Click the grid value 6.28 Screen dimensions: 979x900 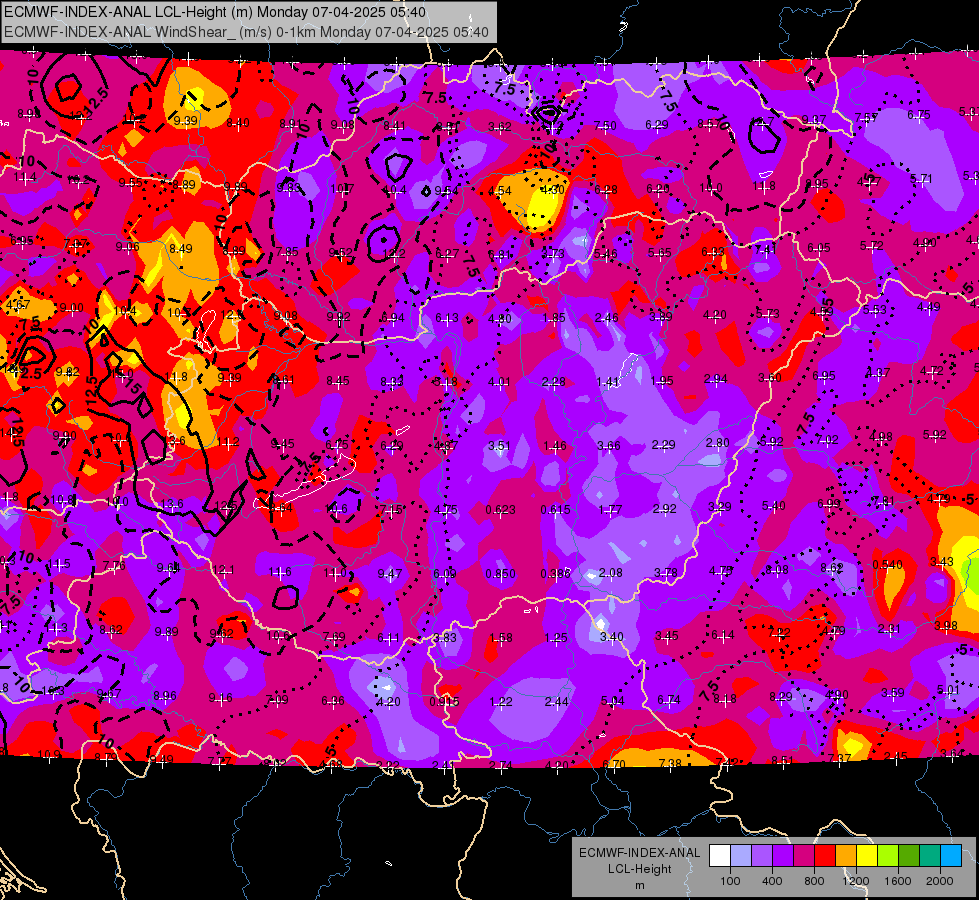tap(606, 190)
